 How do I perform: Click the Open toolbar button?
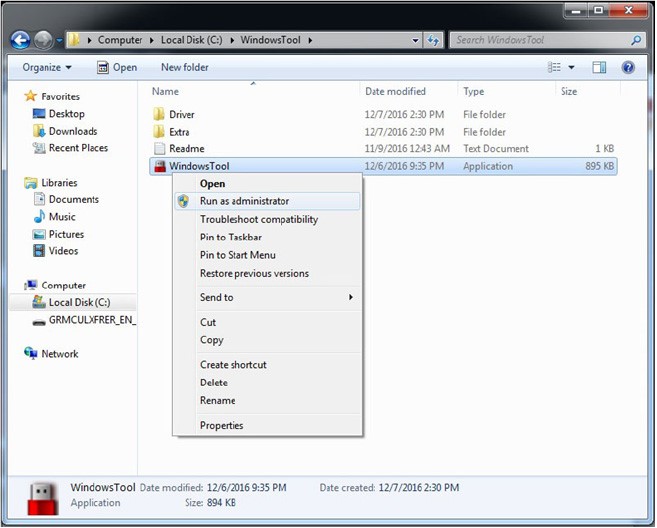(x=117, y=67)
